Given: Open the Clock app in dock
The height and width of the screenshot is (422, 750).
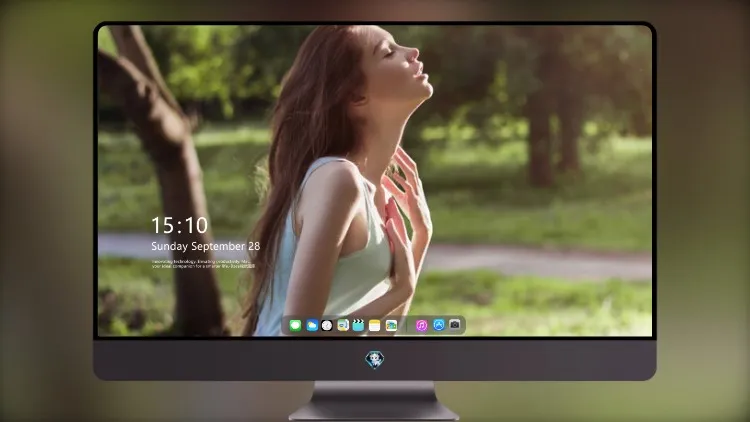Looking at the screenshot, I should pos(327,326).
